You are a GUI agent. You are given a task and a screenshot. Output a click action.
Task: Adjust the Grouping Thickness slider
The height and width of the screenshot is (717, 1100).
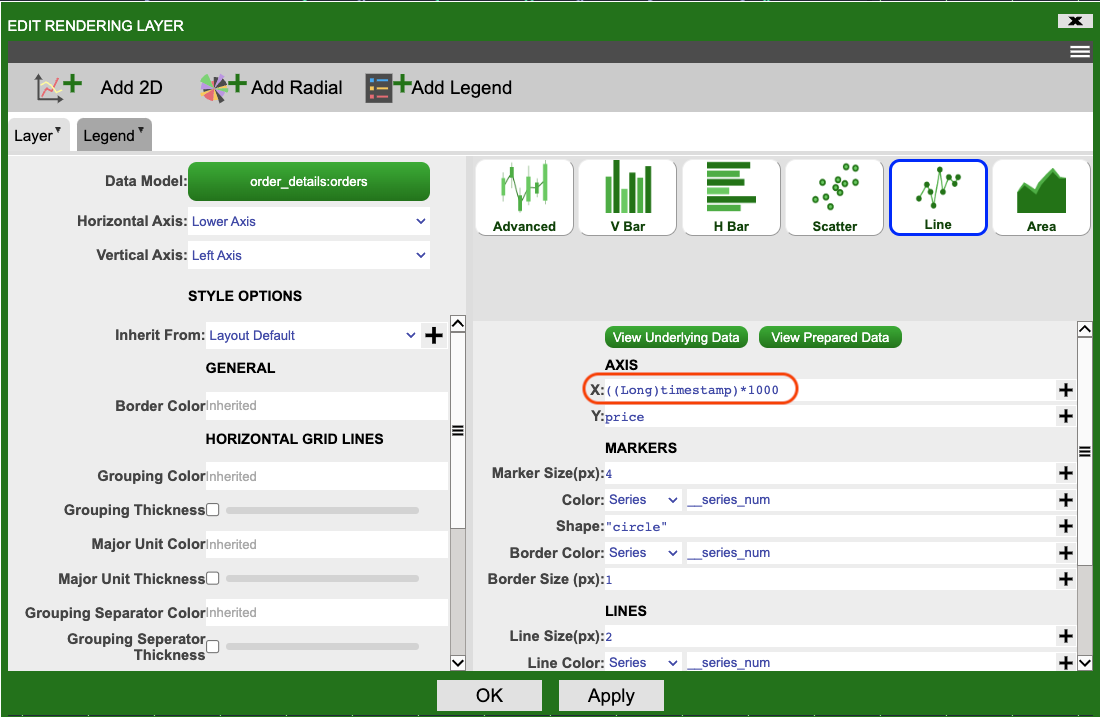[322, 511]
